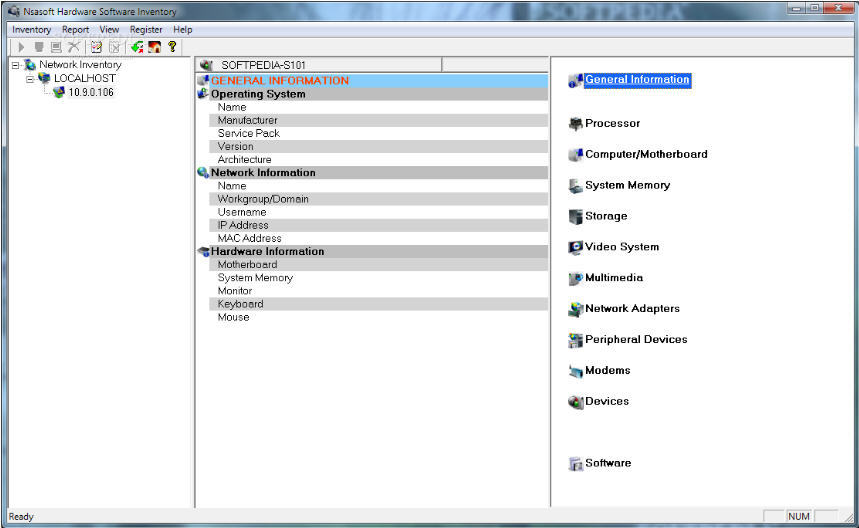Open the Inventory menu
The height and width of the screenshot is (528, 859).
(31, 30)
